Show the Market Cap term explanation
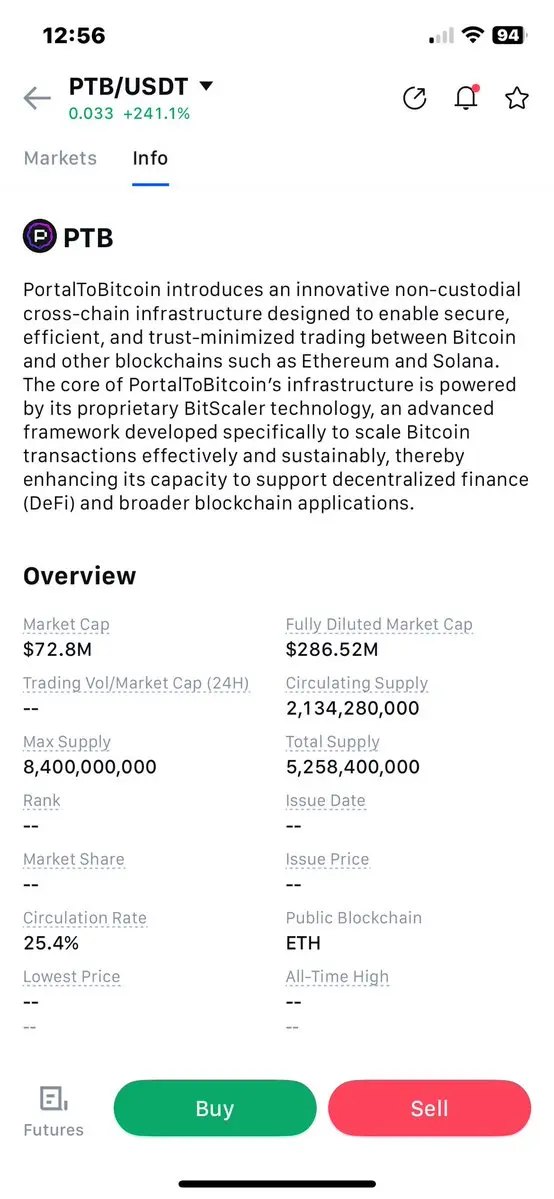 (x=67, y=625)
